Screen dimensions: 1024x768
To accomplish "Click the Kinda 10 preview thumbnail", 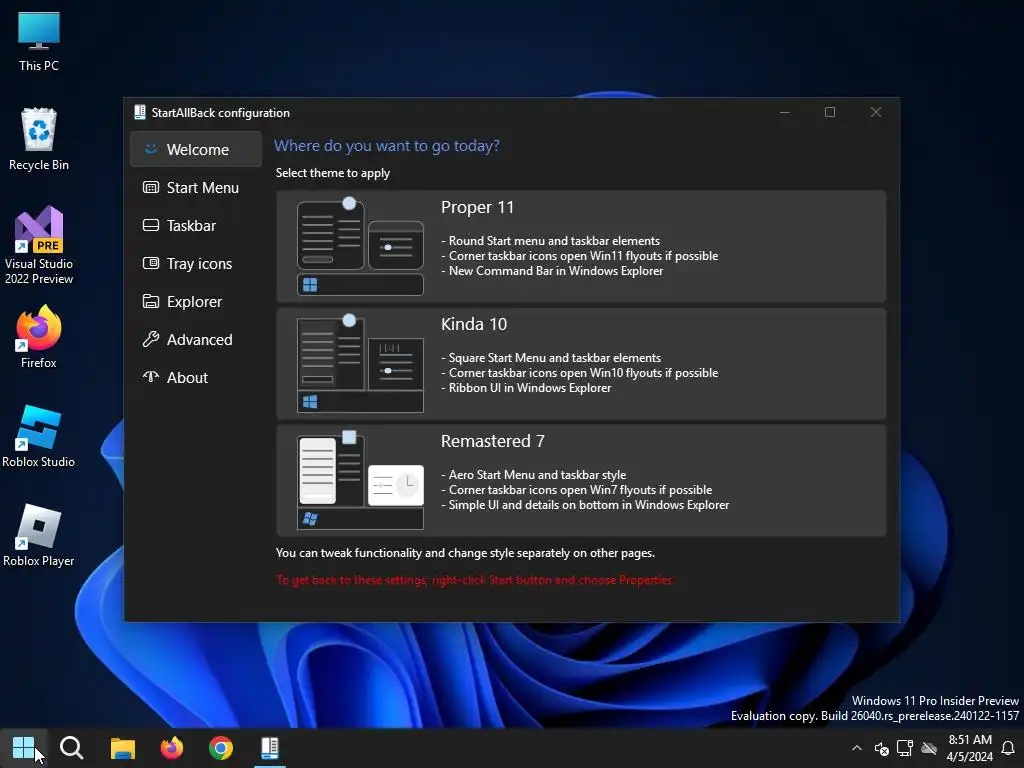I will pyautogui.click(x=360, y=363).
